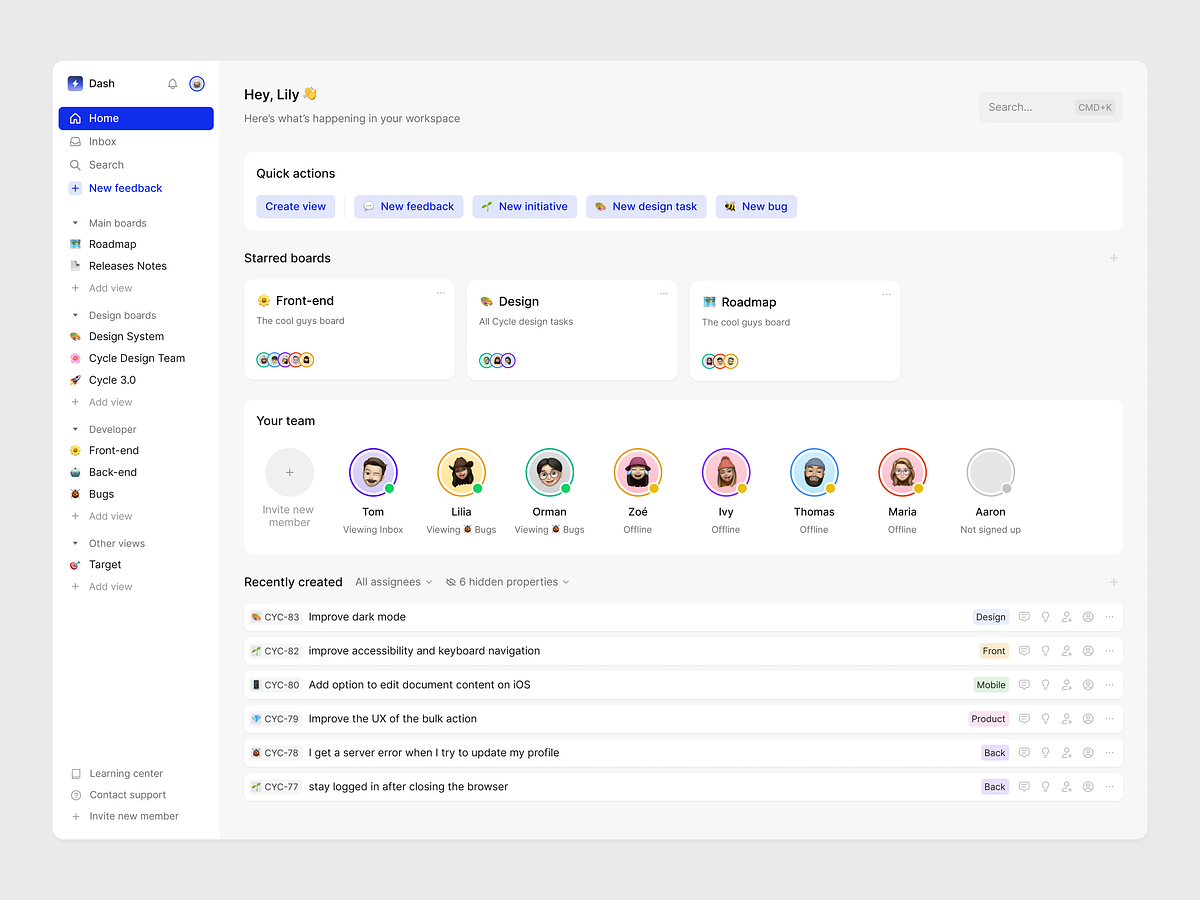Viewport: 1200px width, 900px height.
Task: Click the plus icon beside Starred boards
Action: click(x=1114, y=258)
